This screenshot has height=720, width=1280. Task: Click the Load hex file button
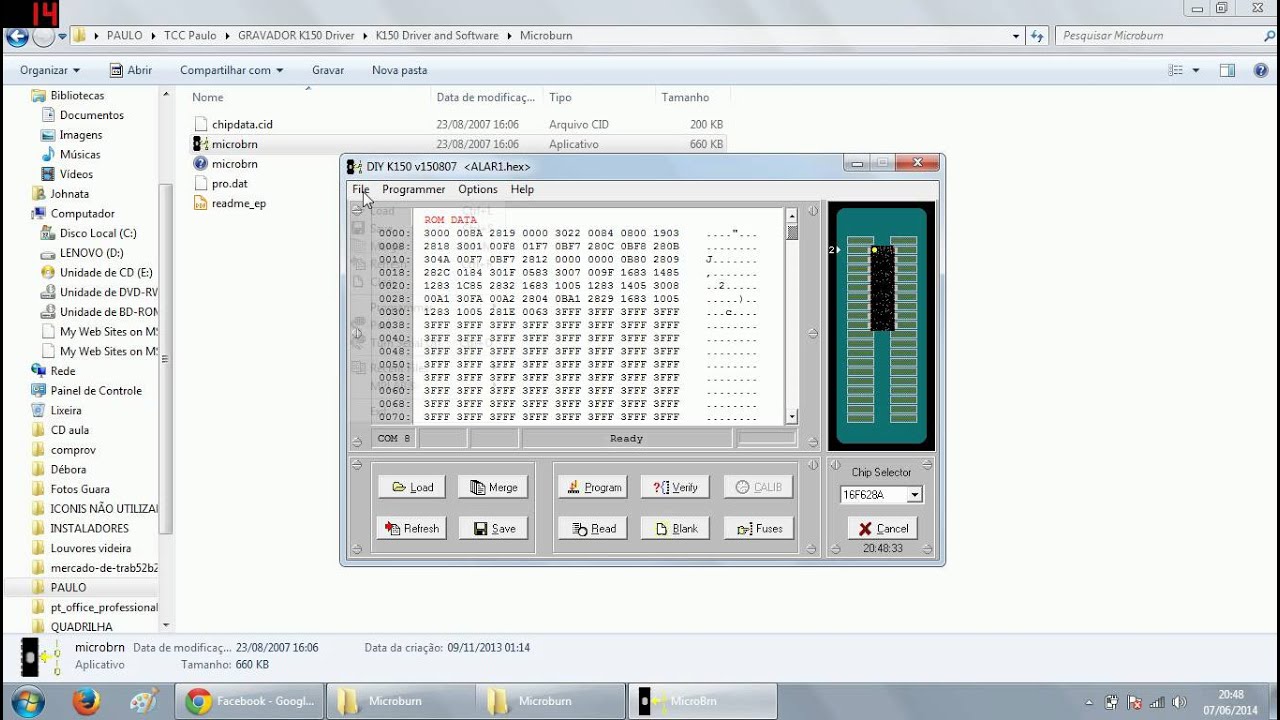(x=412, y=487)
